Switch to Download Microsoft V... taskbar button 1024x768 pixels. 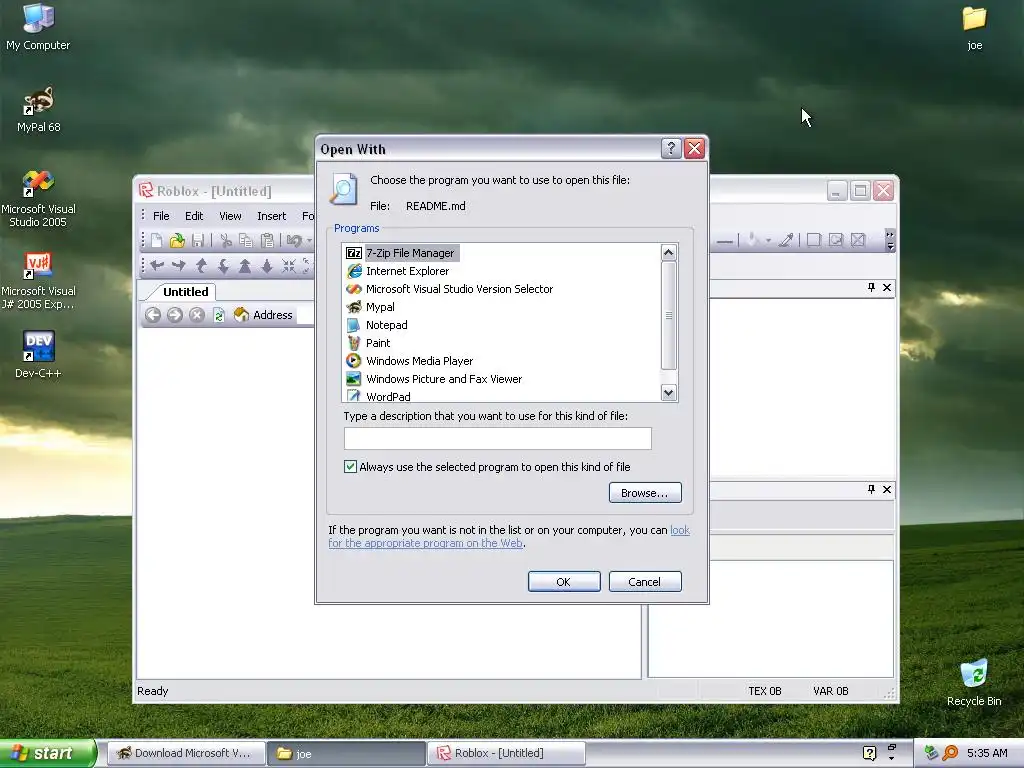(186, 753)
